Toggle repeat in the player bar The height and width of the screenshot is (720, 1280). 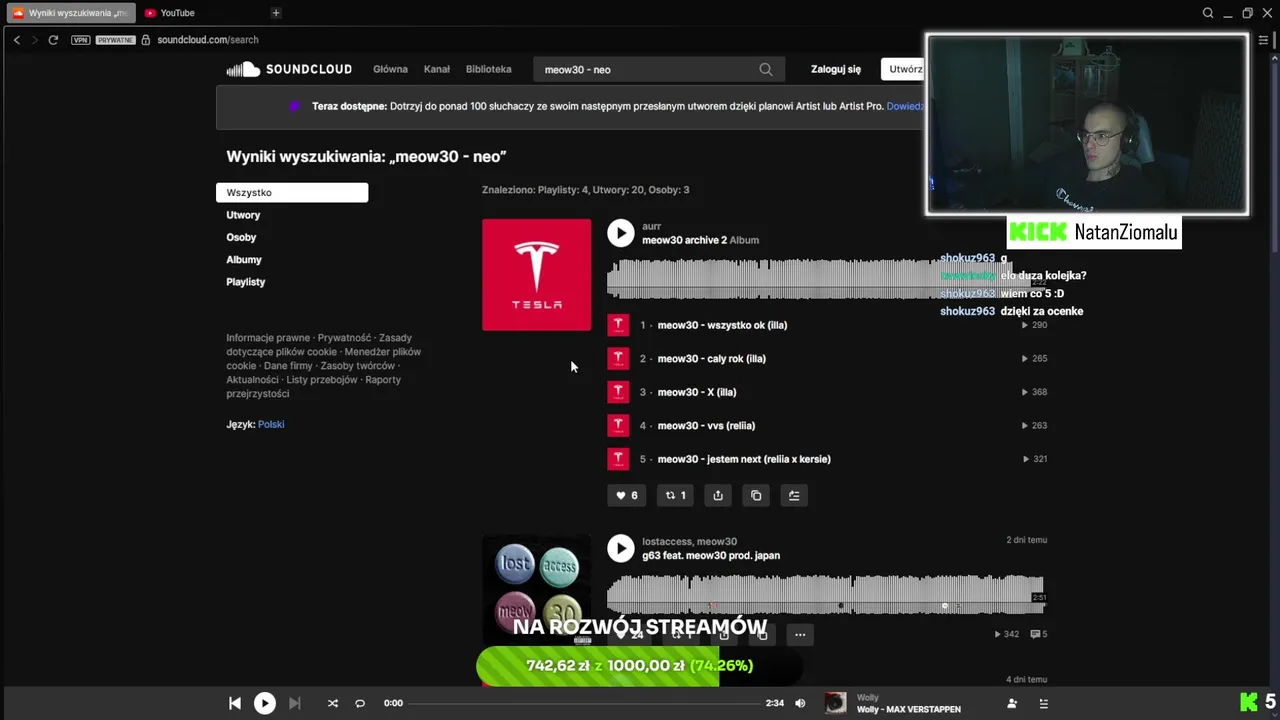(x=360, y=703)
